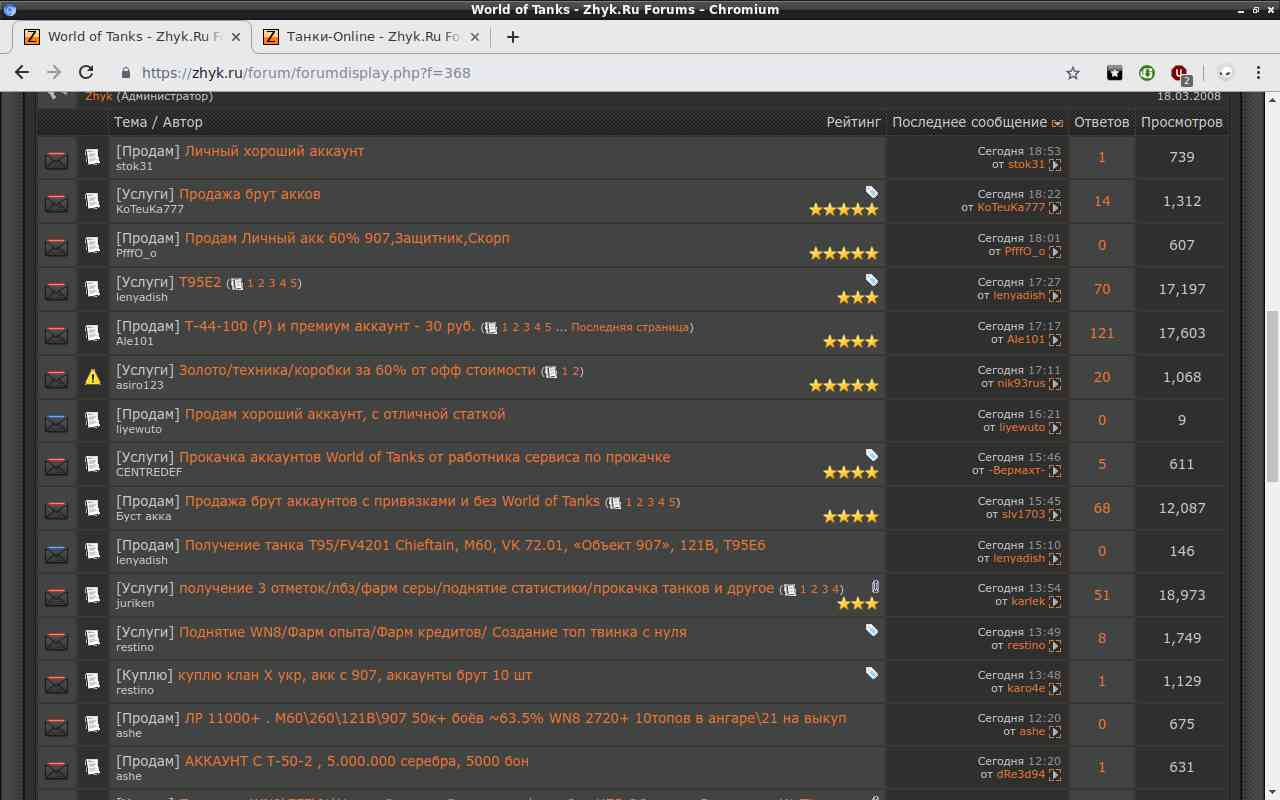
Task: Go to last post by stok31 arrow icon
Action: (1055, 165)
